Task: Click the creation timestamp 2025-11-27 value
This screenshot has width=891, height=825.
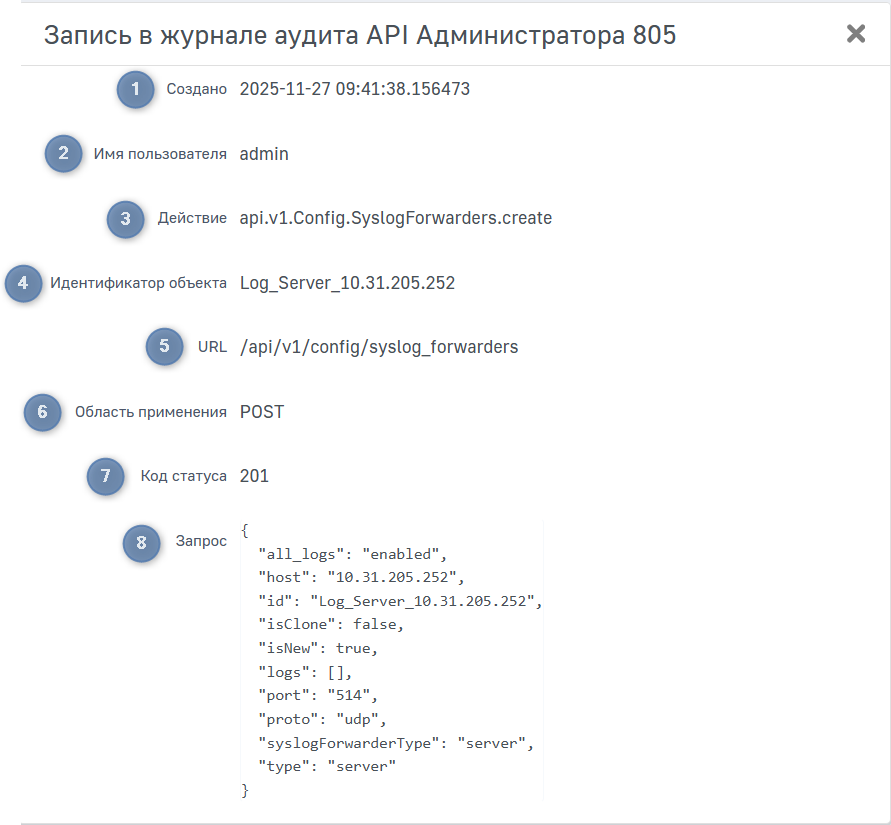Action: [x=354, y=89]
